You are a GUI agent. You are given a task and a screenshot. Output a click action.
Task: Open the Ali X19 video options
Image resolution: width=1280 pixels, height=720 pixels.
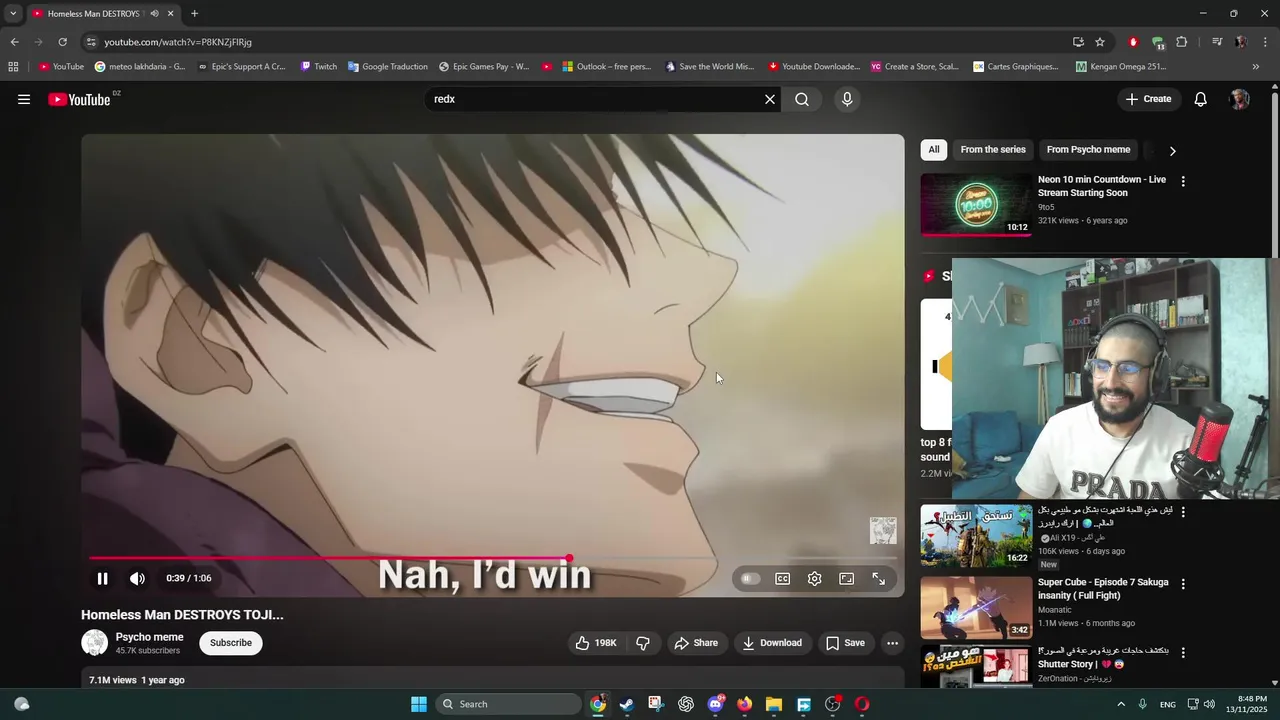(1183, 512)
